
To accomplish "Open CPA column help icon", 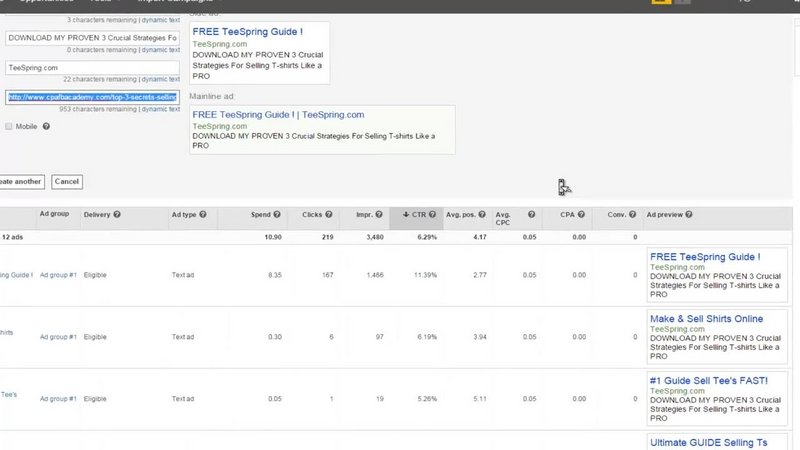I will [x=581, y=214].
